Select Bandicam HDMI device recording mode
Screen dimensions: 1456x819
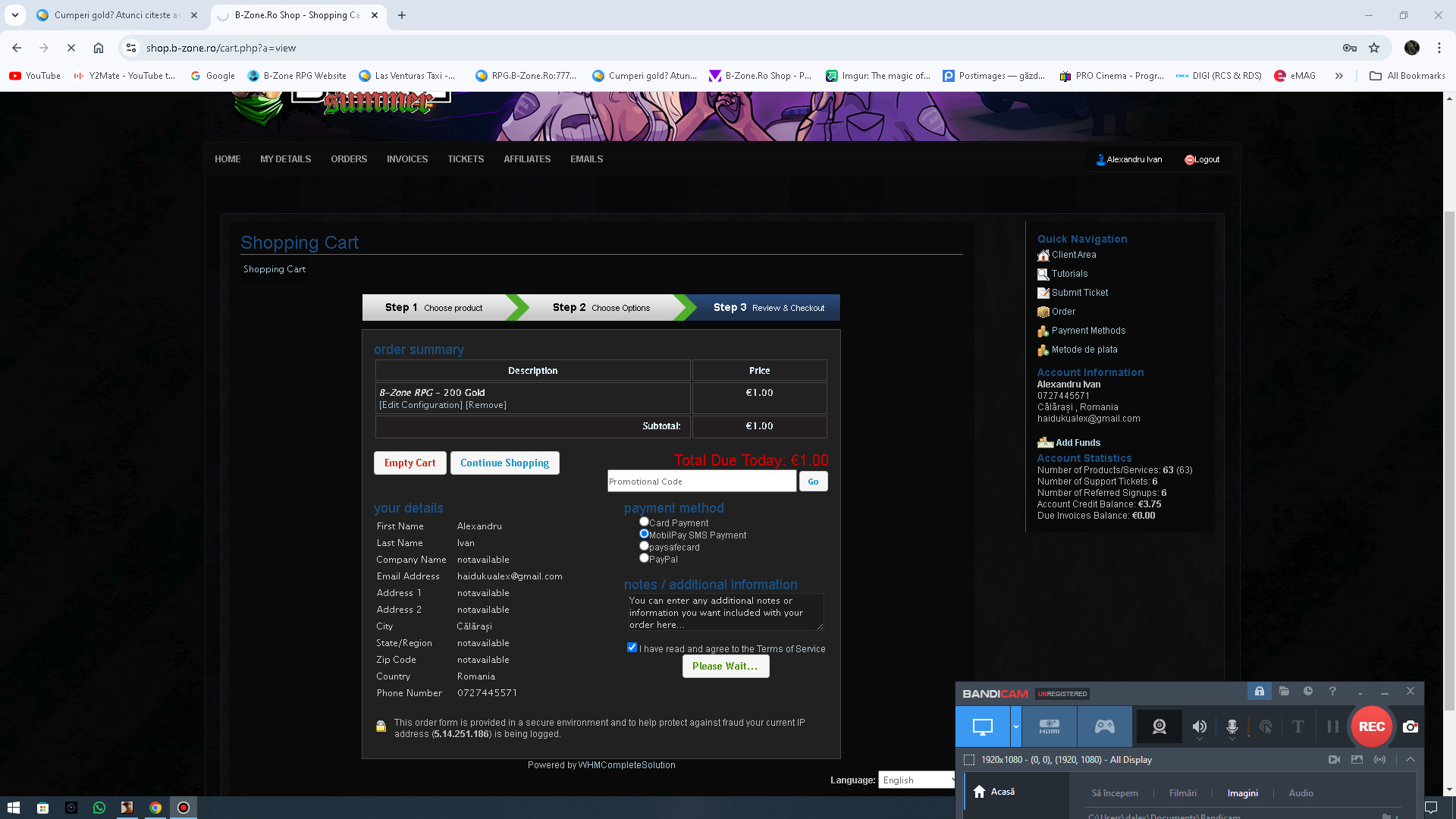tap(1049, 726)
